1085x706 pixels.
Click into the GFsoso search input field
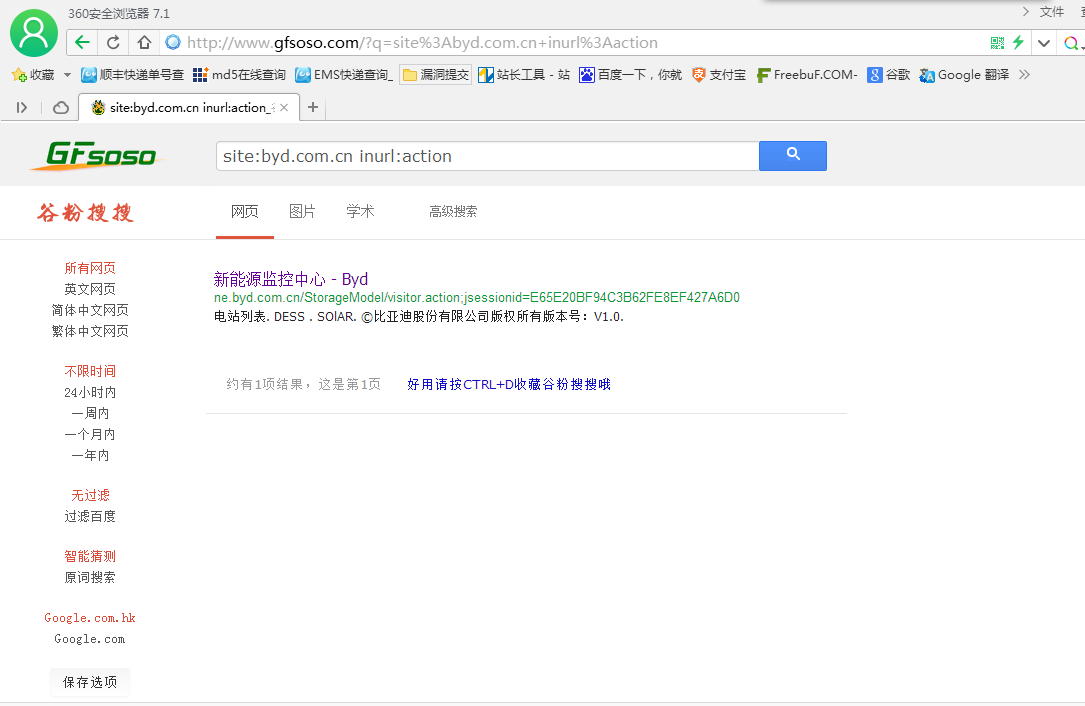click(487, 156)
